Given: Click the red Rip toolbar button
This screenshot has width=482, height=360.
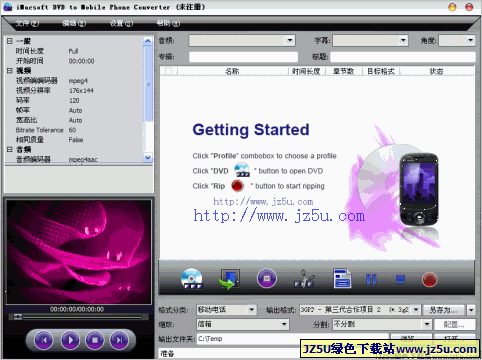Looking at the screenshot, I should click(430, 279).
